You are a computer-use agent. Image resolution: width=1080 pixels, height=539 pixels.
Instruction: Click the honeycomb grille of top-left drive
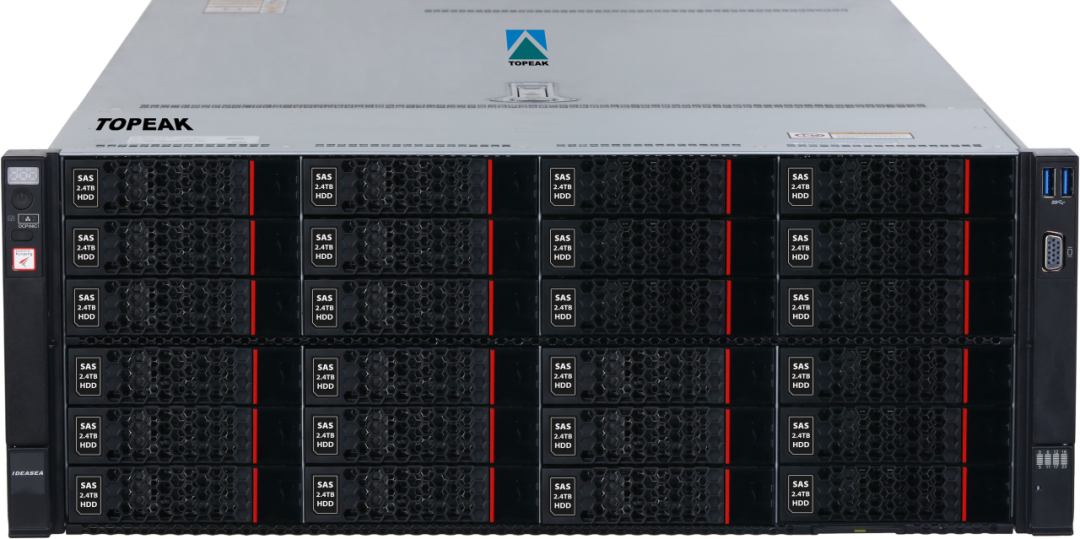[175, 187]
